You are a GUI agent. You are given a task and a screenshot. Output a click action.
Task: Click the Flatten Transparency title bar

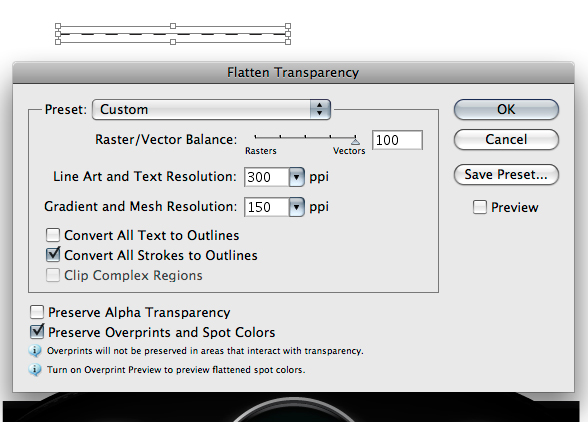pos(293,72)
